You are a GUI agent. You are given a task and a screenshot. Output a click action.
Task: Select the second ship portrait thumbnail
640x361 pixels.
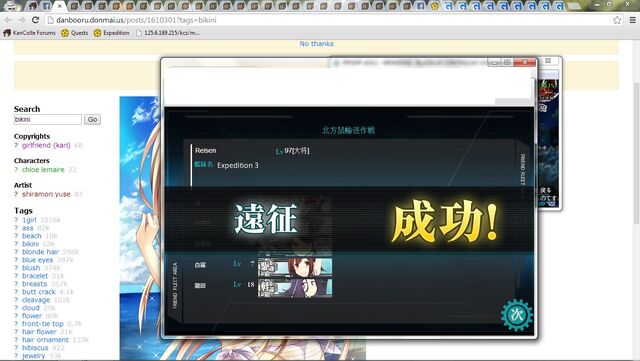[295, 287]
